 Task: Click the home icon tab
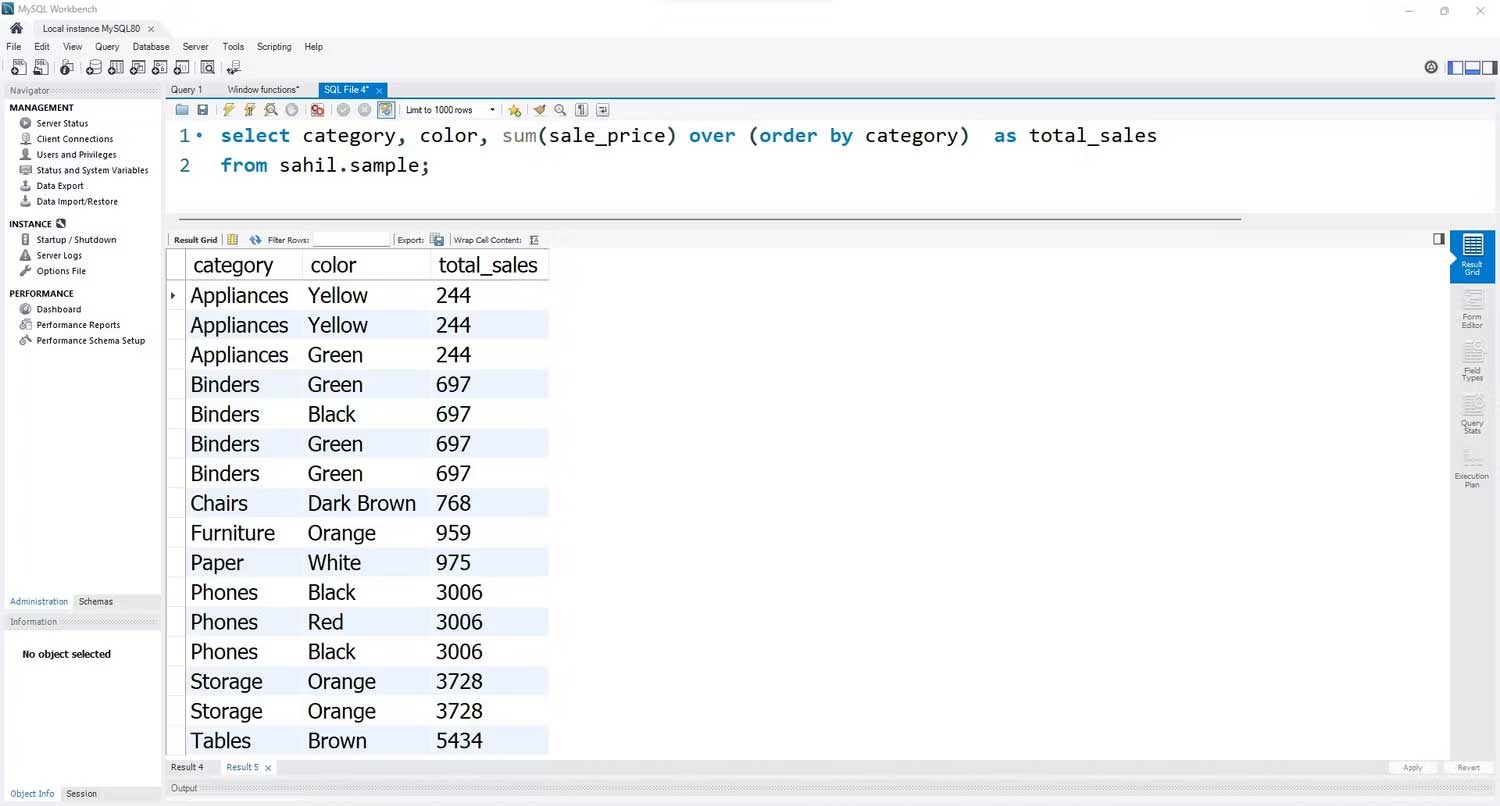16,29
